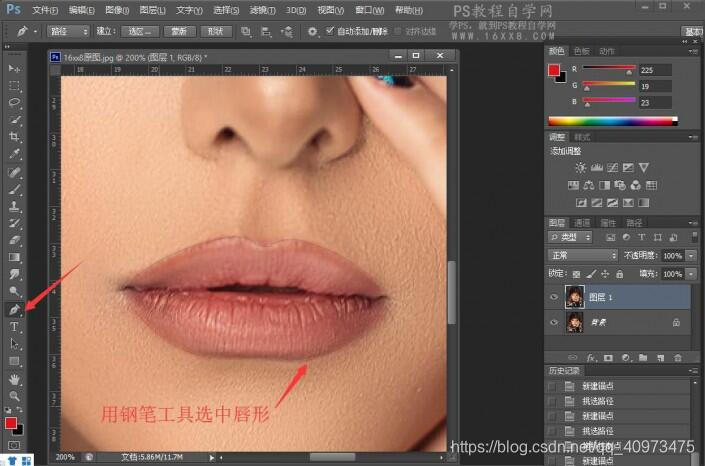Click the 选区… button

(140, 31)
